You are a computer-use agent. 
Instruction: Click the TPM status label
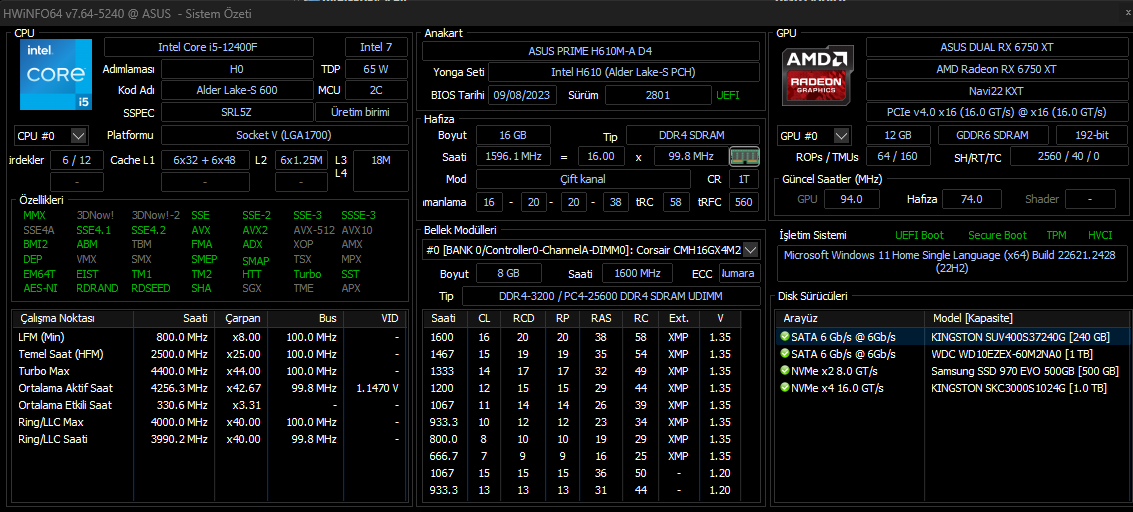click(1056, 235)
